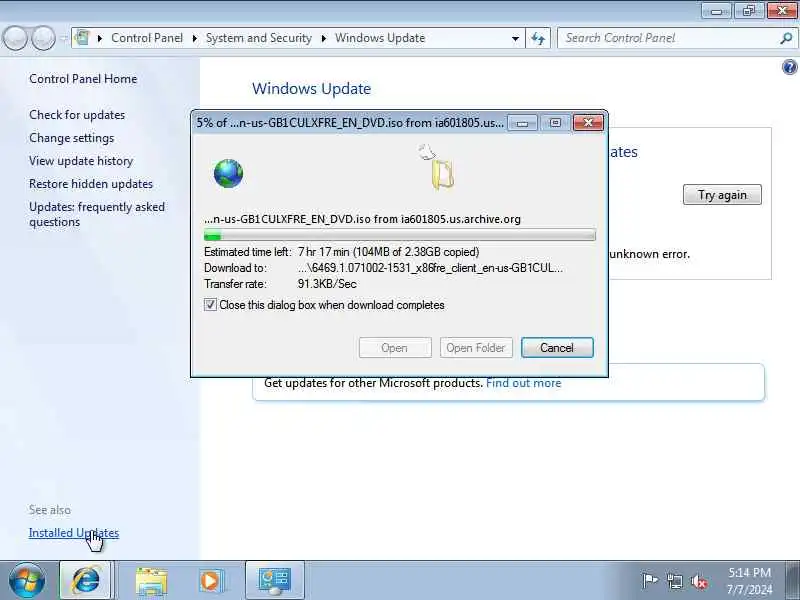Screen dimensions: 800x600
Task: Switch to Internet Explorer in the taskbar
Action: (85, 580)
